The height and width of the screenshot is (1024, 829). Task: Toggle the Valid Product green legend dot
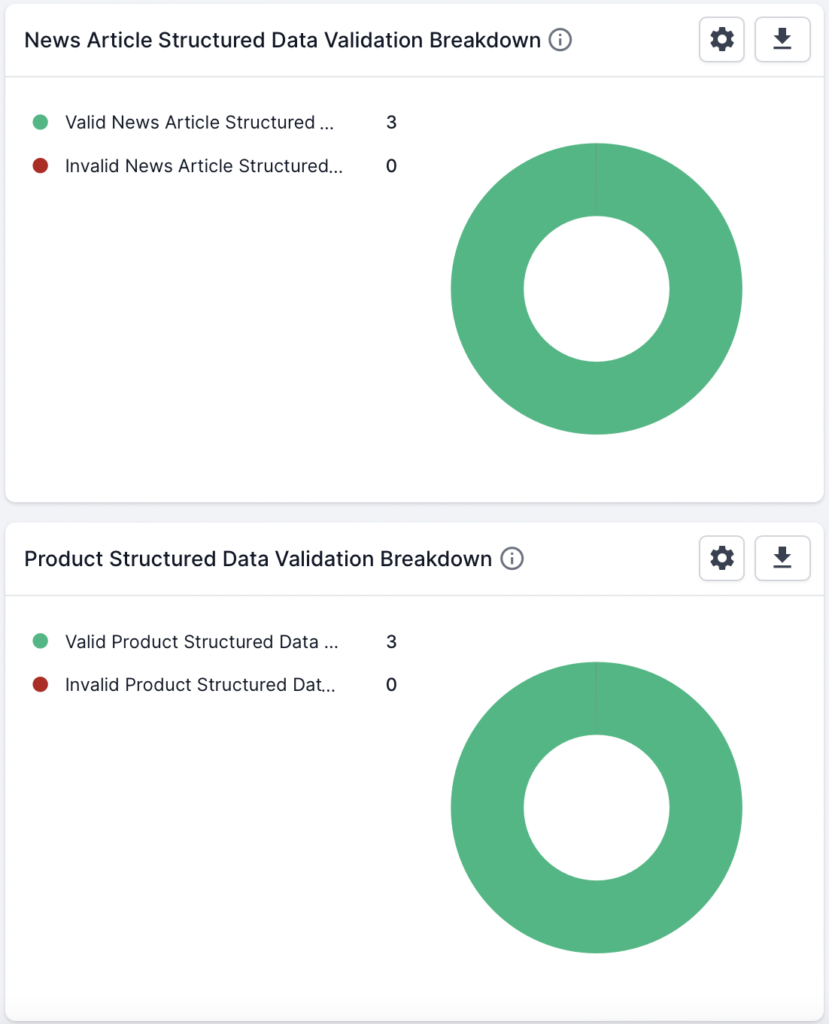pyautogui.click(x=41, y=641)
